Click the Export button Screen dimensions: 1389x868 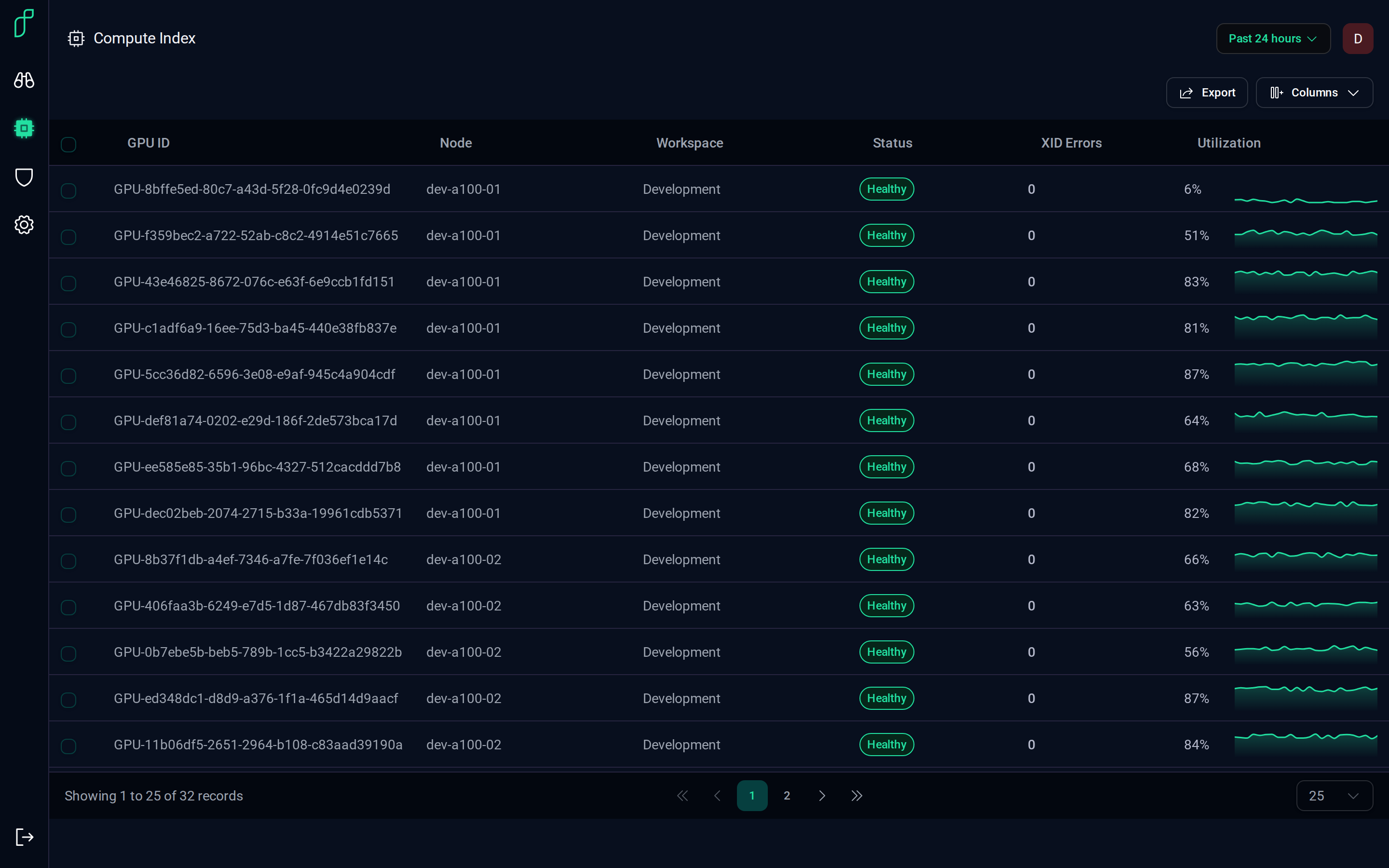coord(1207,93)
